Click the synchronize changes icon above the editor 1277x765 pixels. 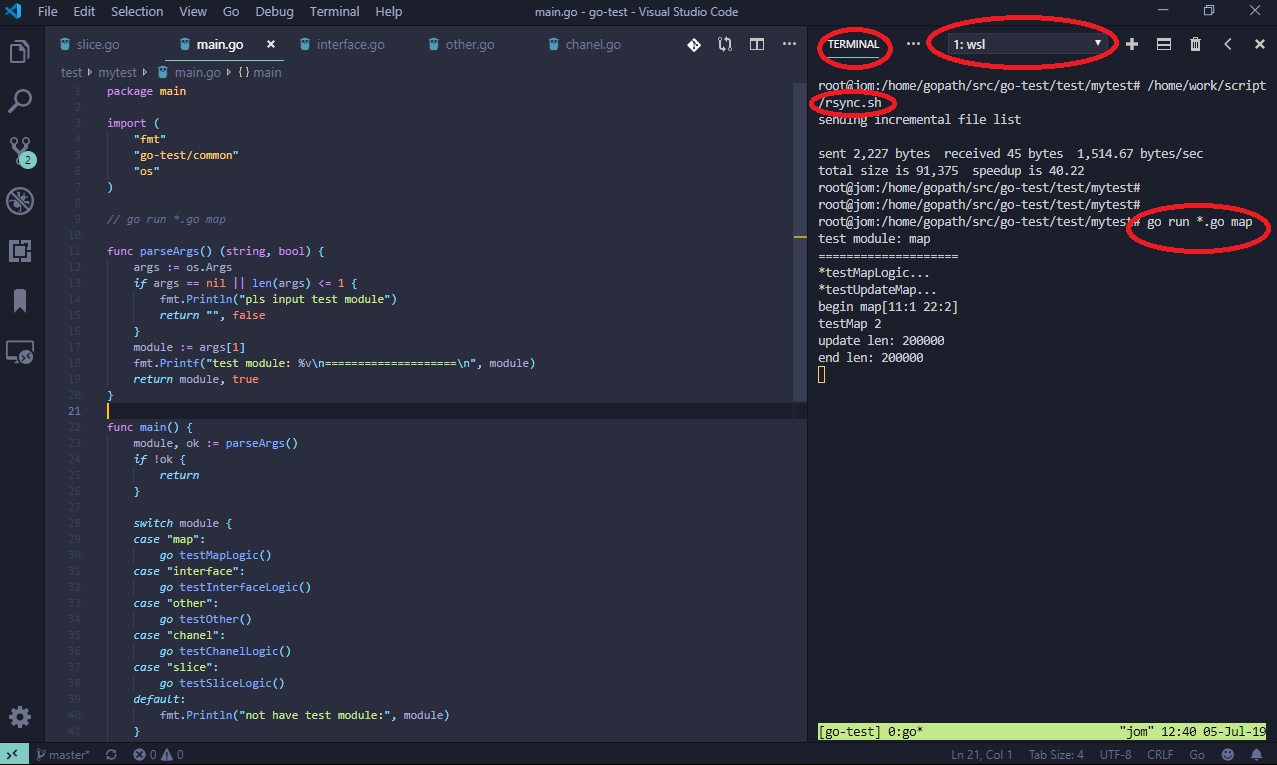[724, 44]
